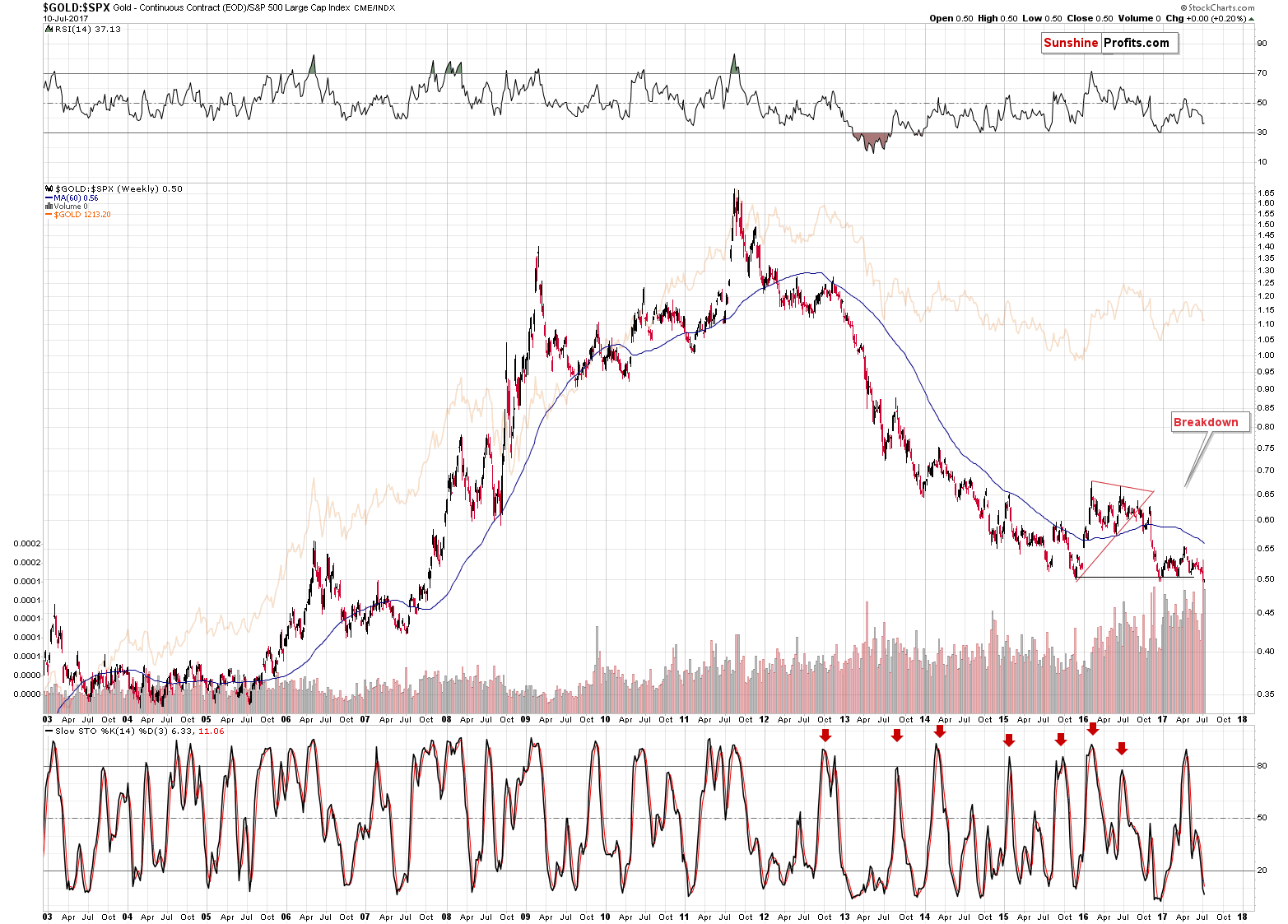
Task: Click the 0.35 price axis label
Action: point(1266,694)
